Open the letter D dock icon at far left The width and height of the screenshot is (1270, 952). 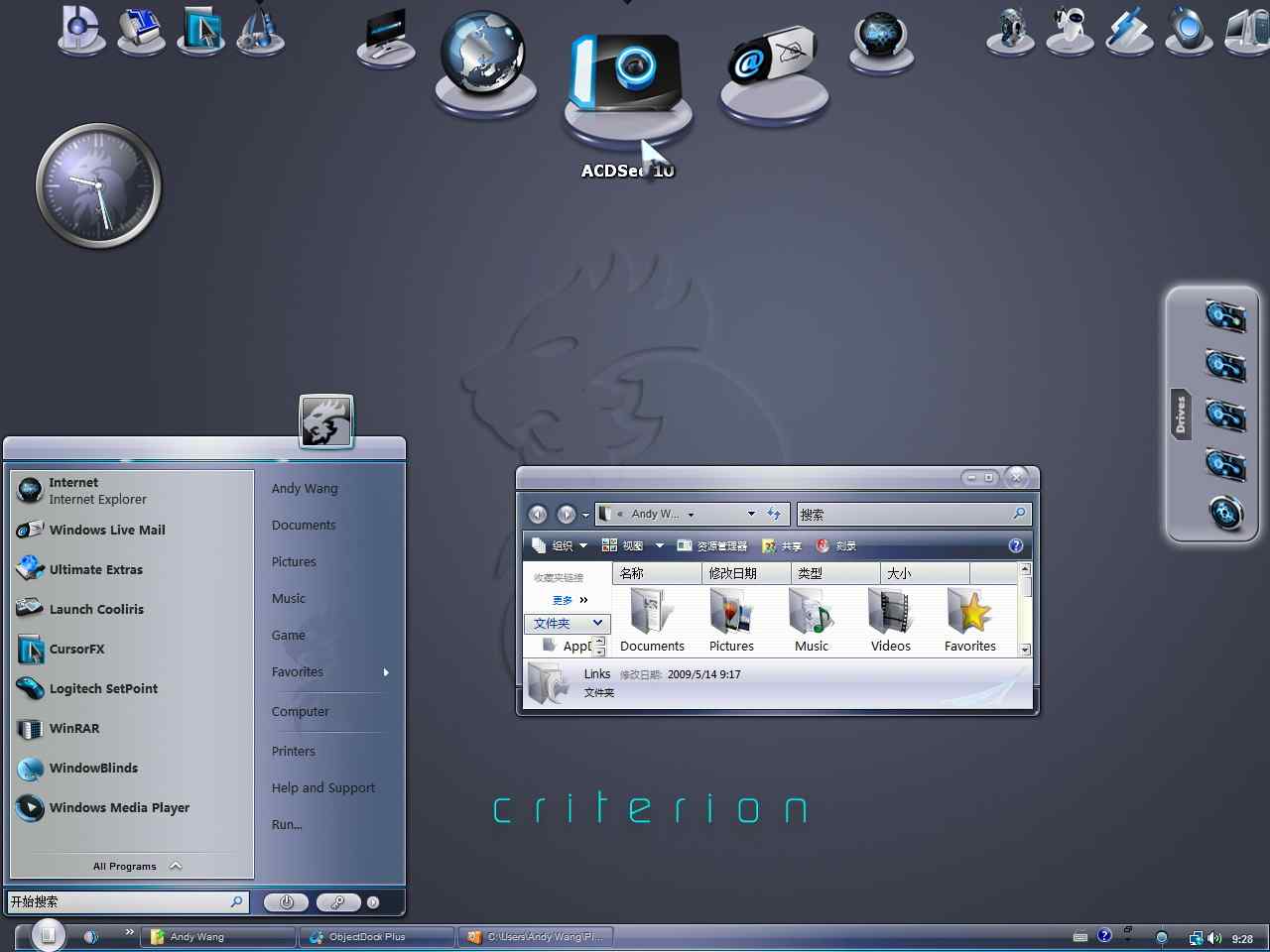(81, 28)
